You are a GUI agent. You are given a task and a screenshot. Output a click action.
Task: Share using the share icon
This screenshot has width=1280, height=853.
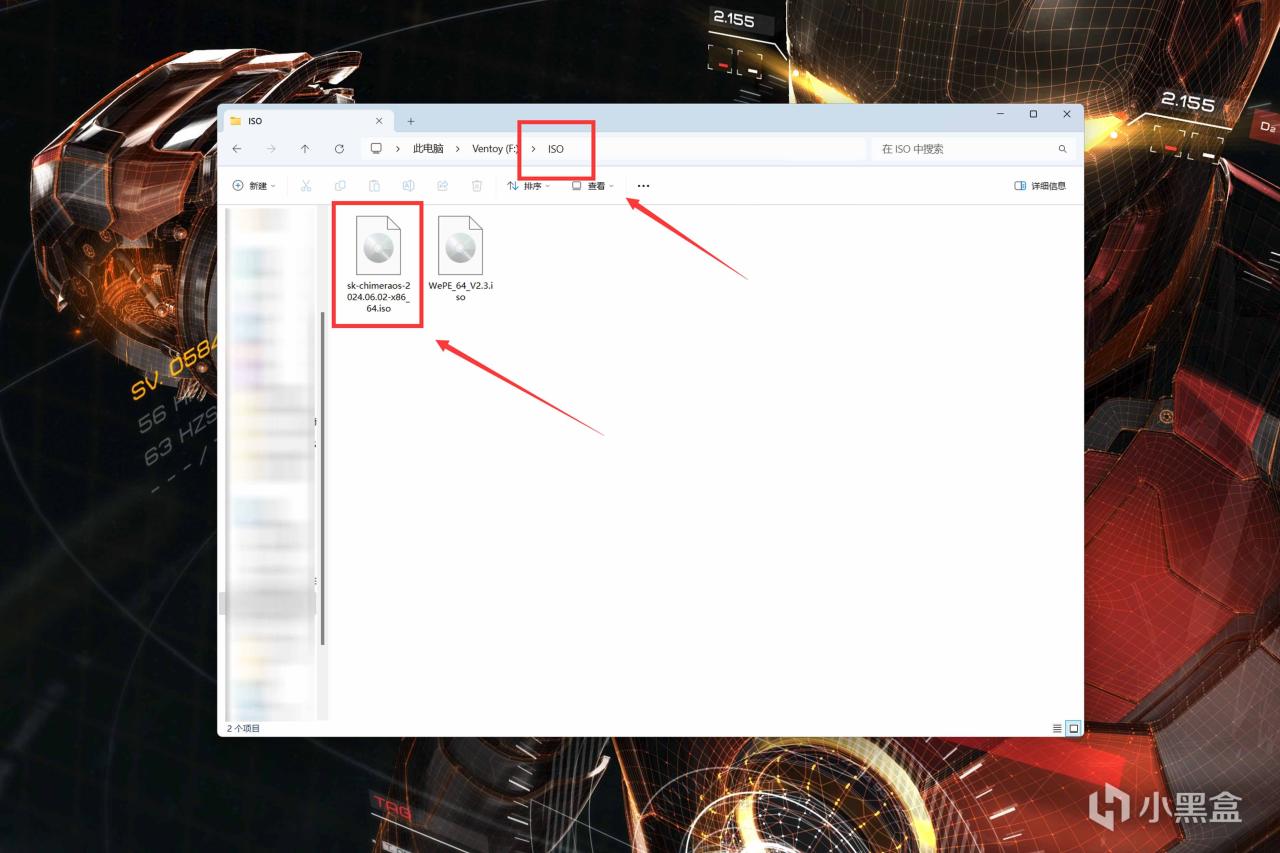click(x=442, y=186)
